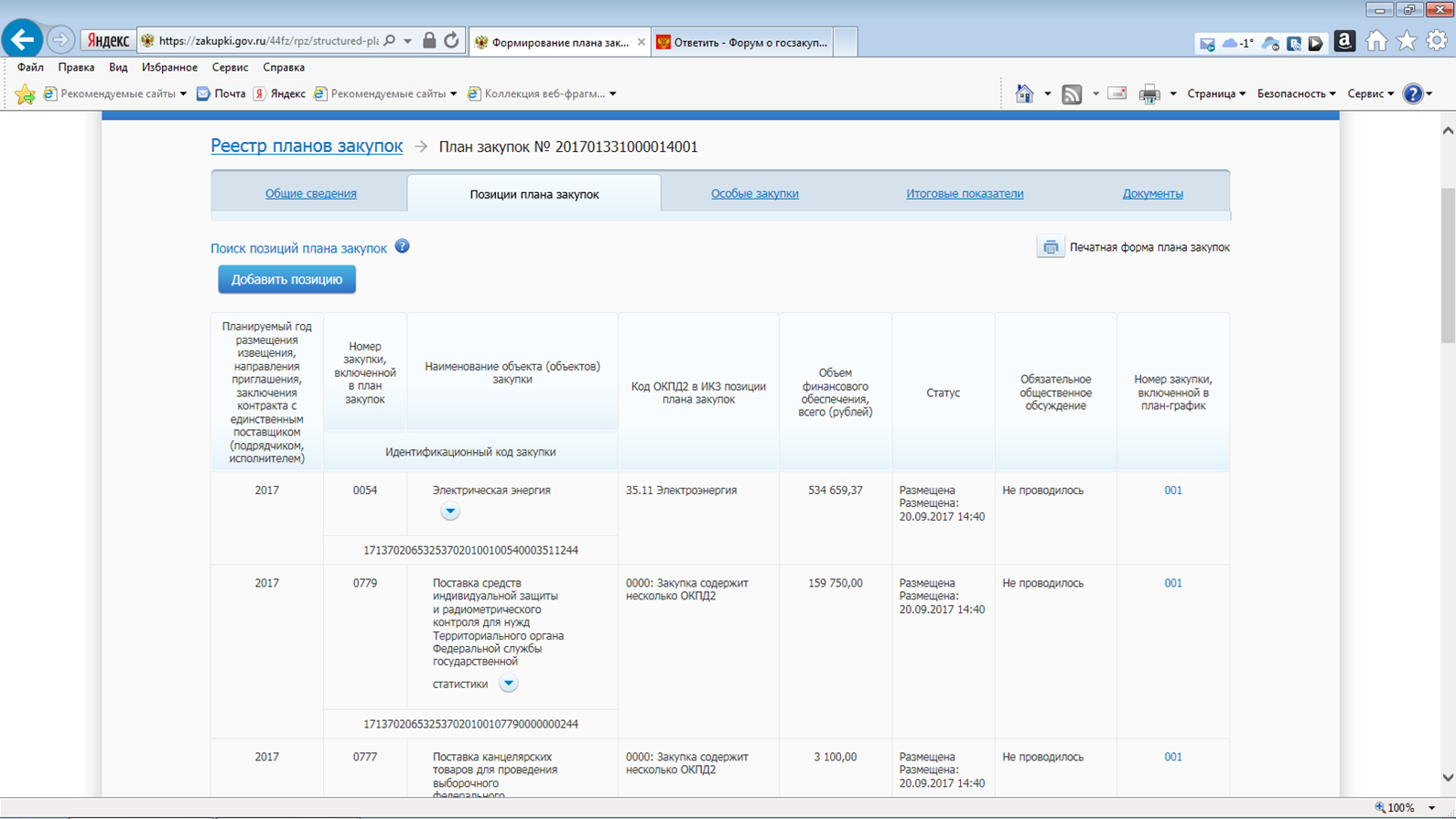Click the browser back arrow button

[22, 40]
